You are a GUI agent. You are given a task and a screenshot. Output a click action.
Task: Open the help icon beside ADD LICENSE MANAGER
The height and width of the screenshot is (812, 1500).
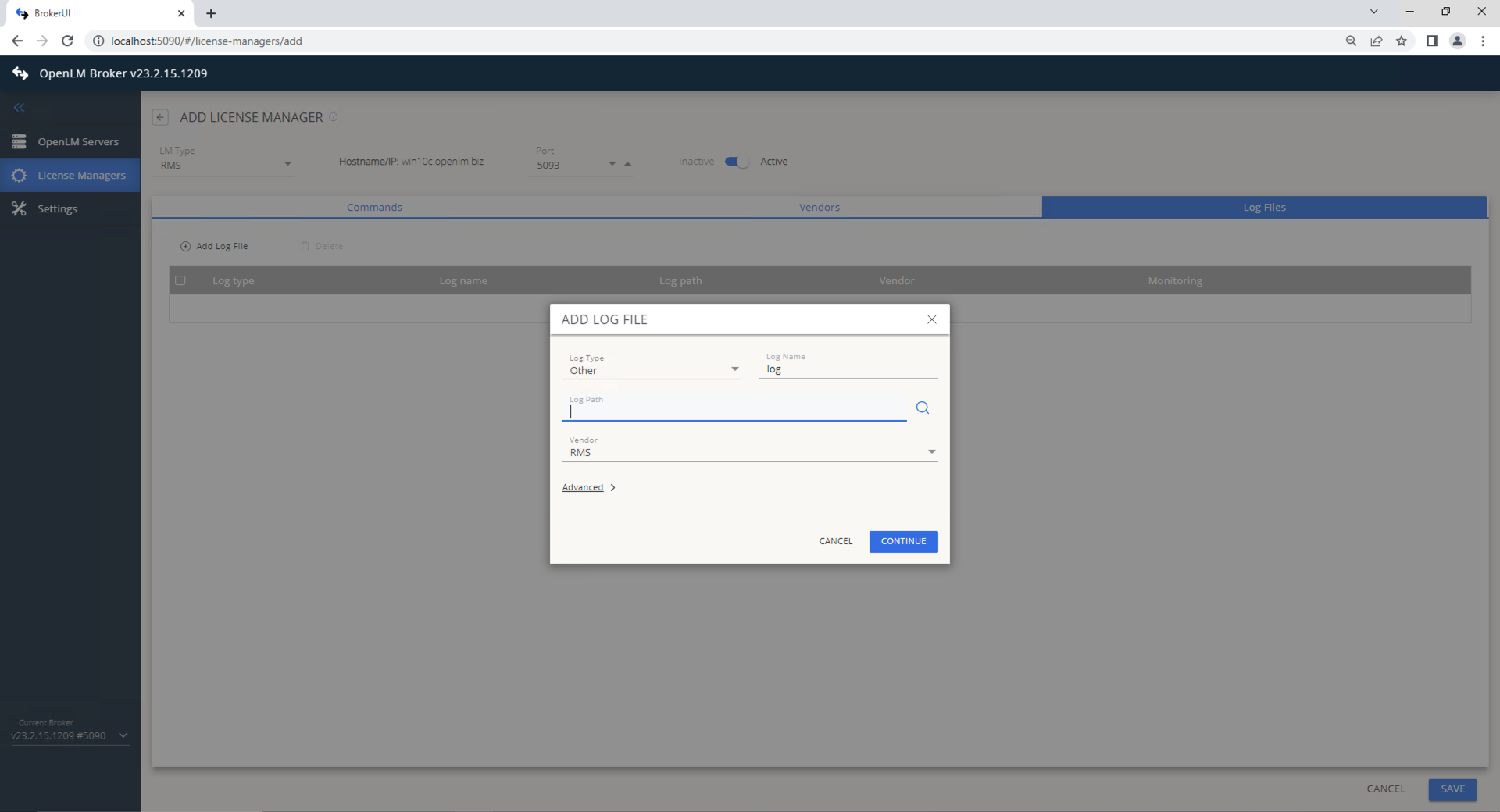(x=334, y=117)
